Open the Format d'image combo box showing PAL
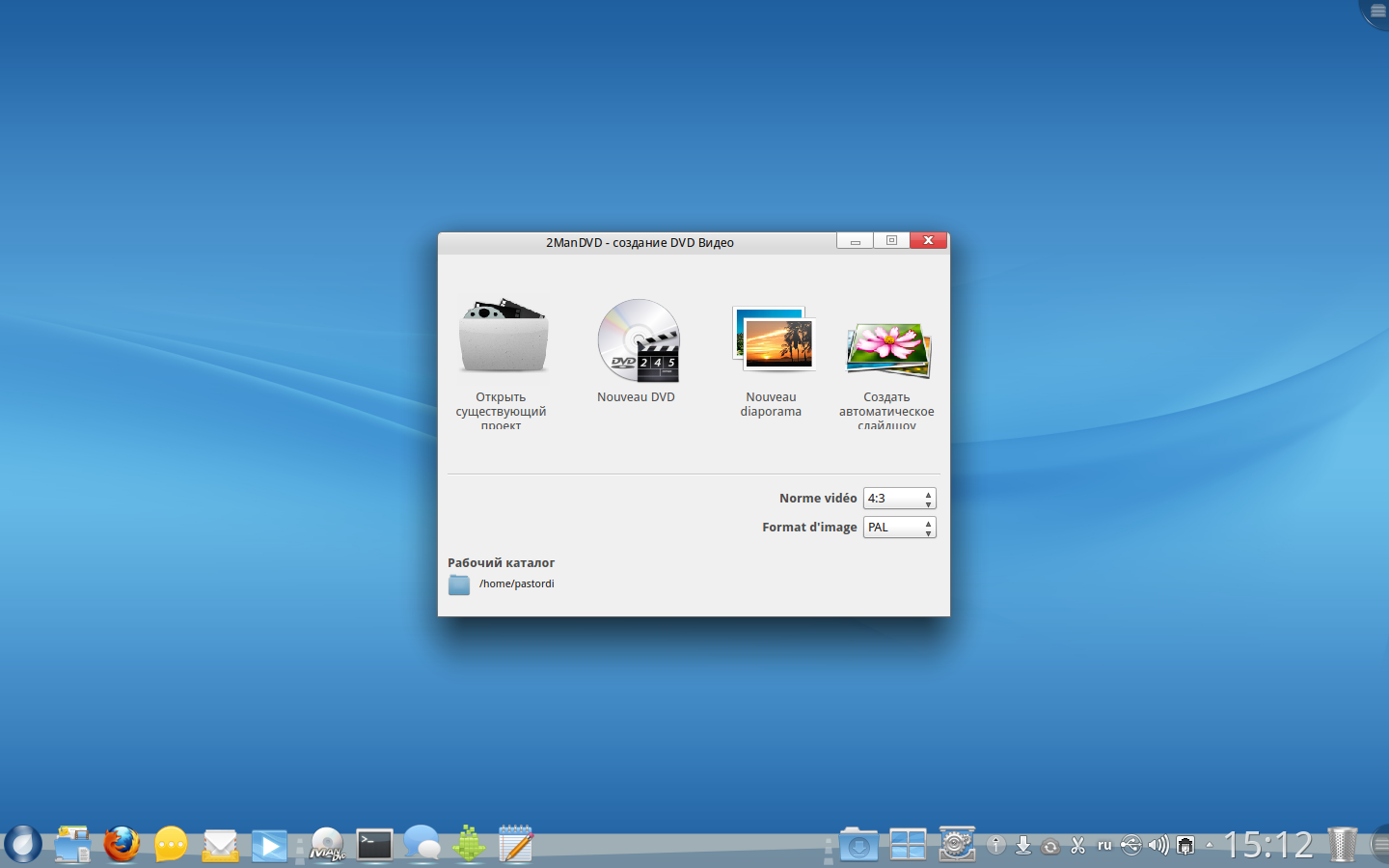 [899, 528]
